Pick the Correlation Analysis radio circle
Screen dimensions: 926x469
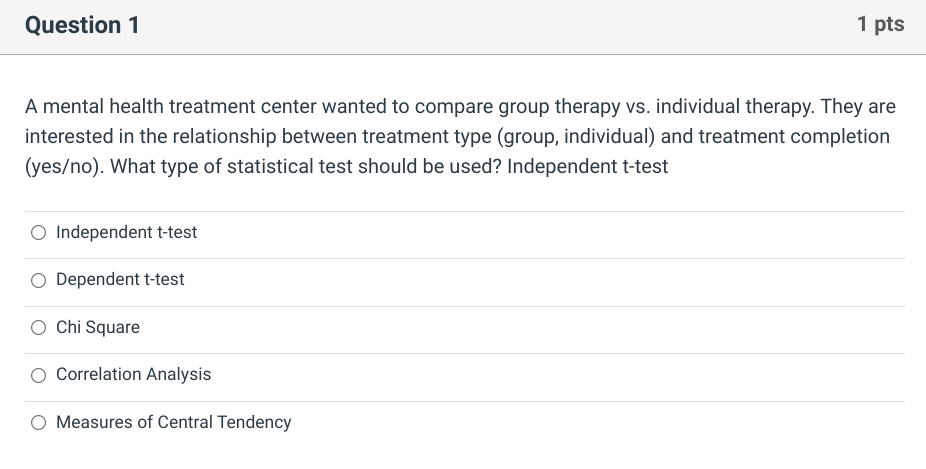[38, 375]
